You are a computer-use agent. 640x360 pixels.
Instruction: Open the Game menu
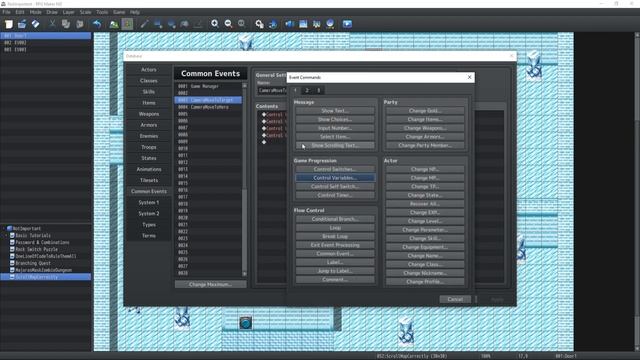(x=119, y=12)
